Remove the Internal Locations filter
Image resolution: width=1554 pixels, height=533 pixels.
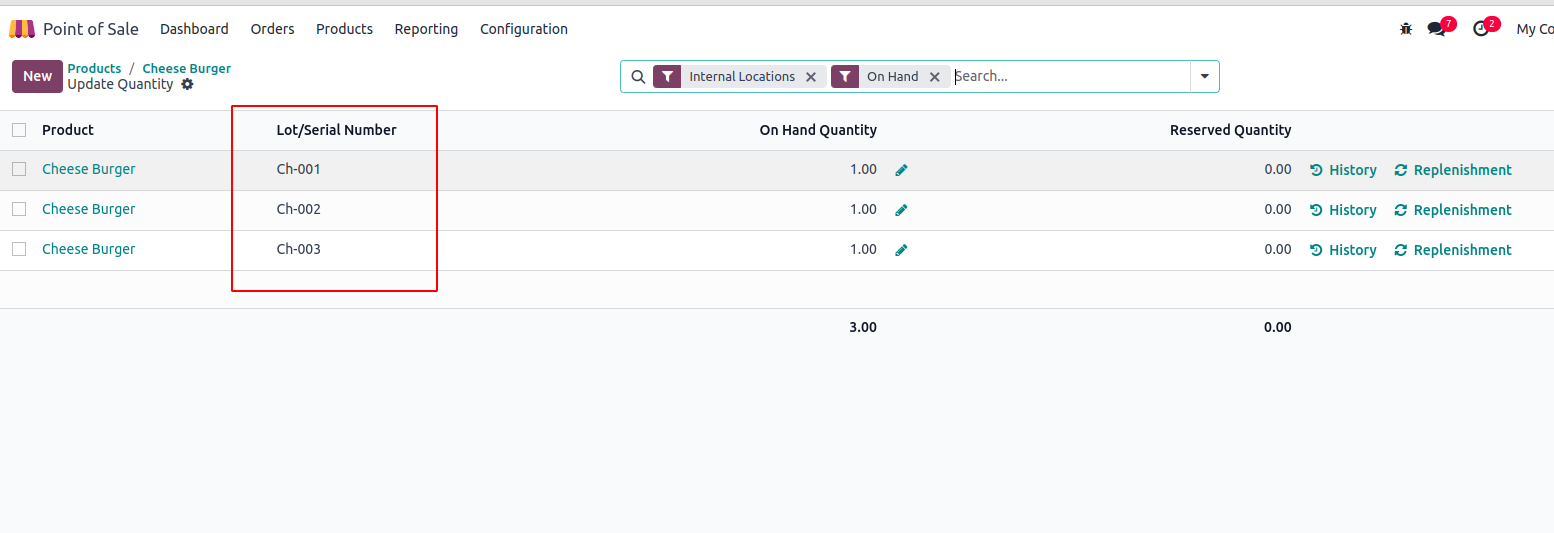point(811,77)
